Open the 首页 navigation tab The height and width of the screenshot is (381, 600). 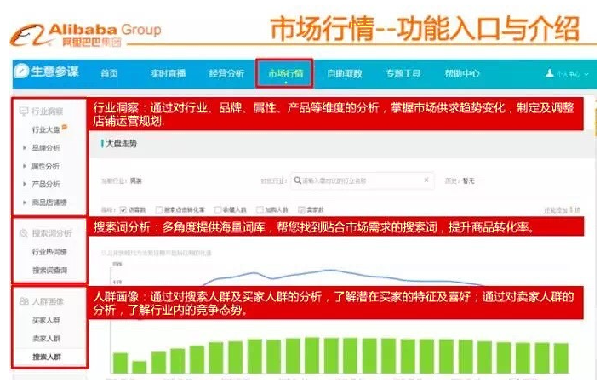coord(109,73)
